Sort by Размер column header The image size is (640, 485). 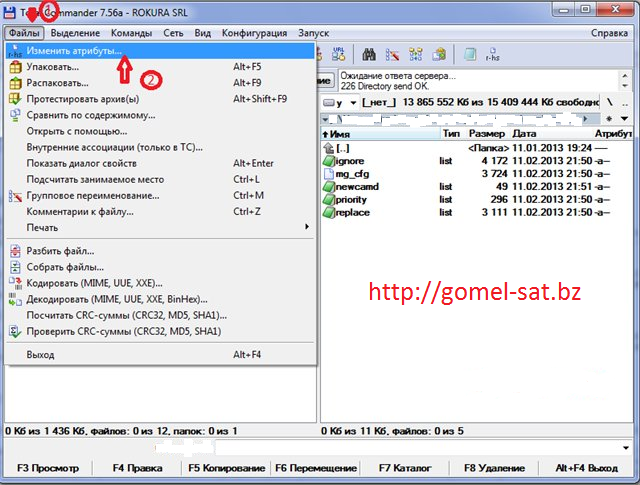[487, 134]
